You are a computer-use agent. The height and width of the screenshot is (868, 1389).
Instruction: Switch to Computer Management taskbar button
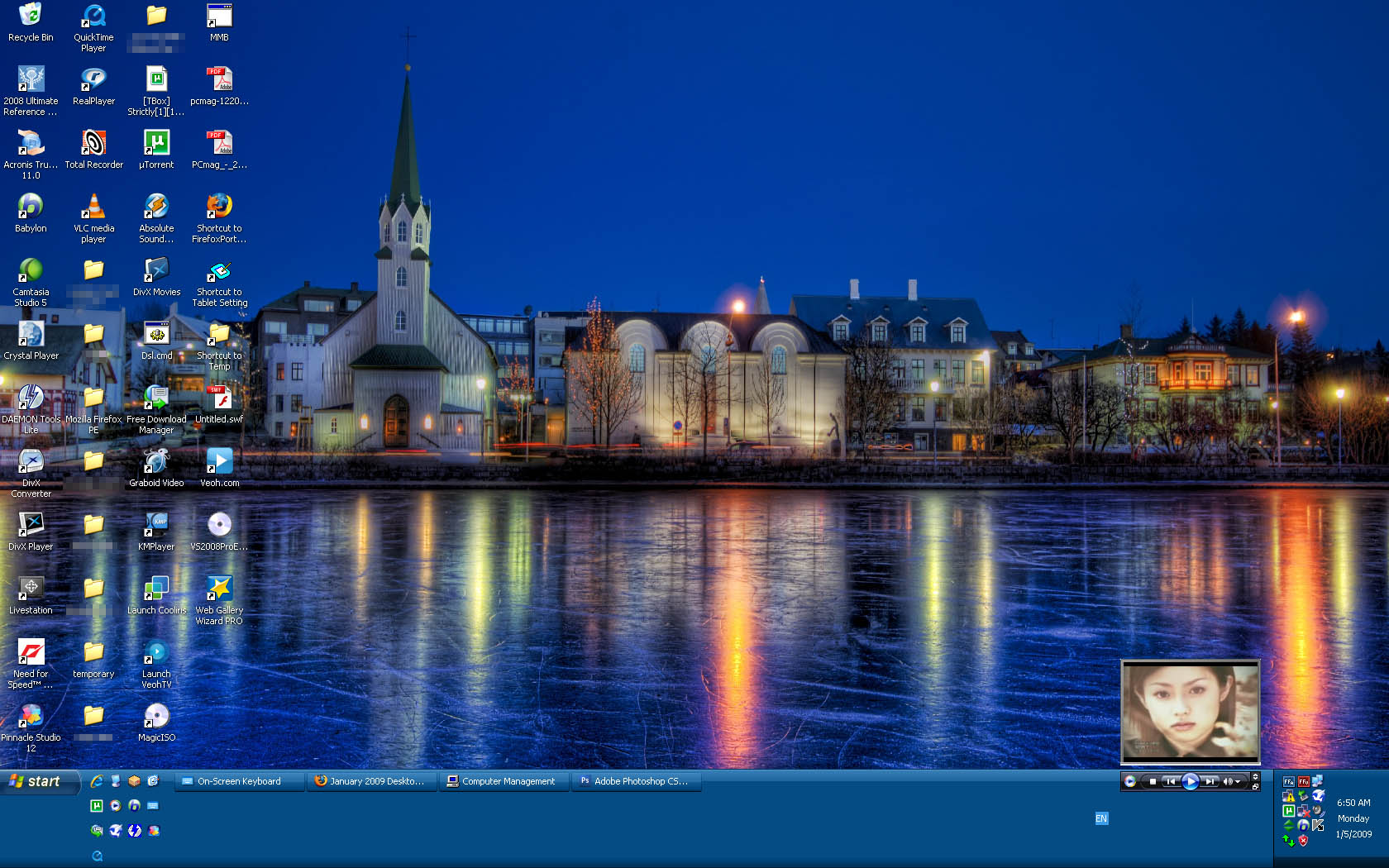504,781
